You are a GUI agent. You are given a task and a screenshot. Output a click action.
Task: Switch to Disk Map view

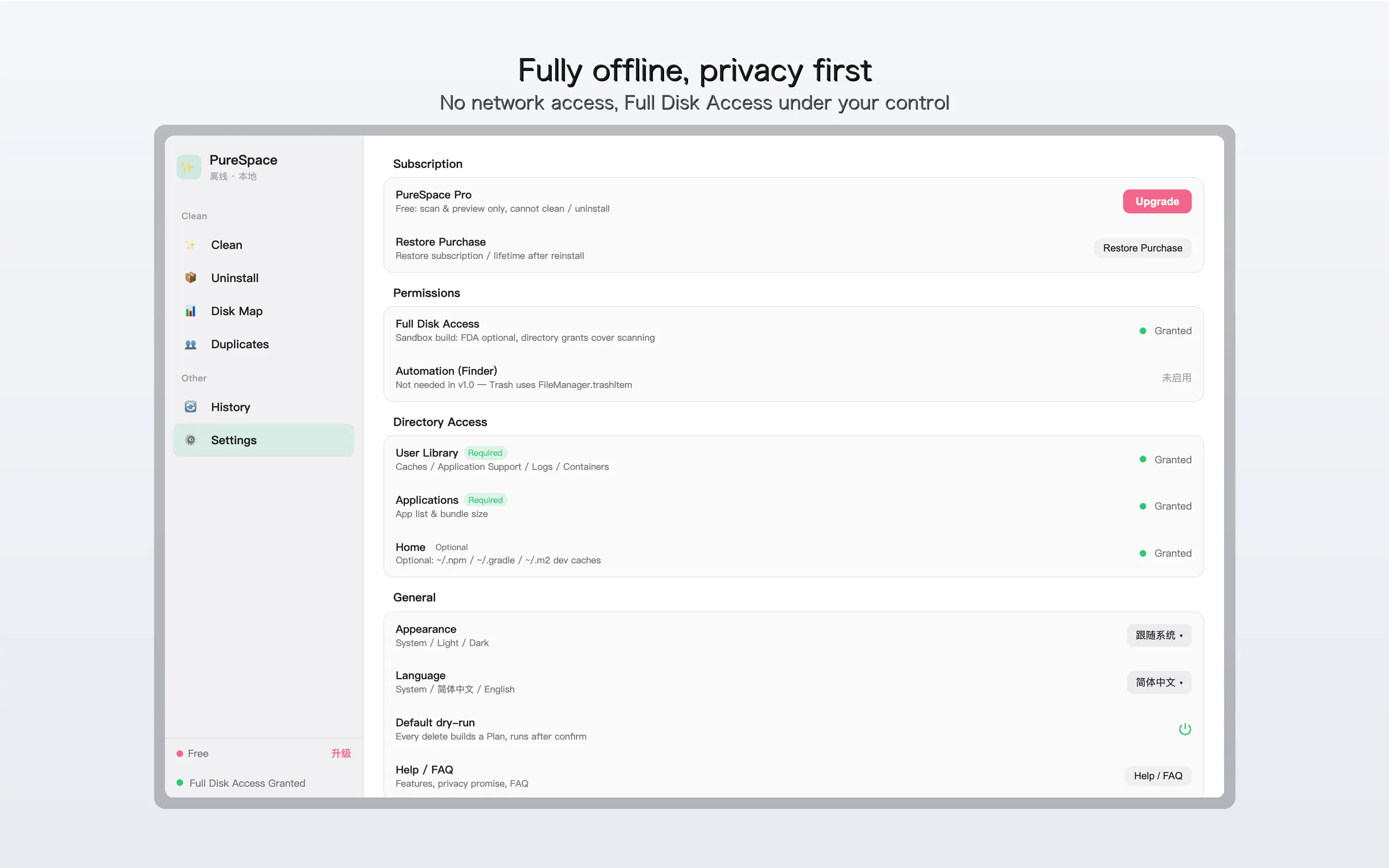point(264,311)
